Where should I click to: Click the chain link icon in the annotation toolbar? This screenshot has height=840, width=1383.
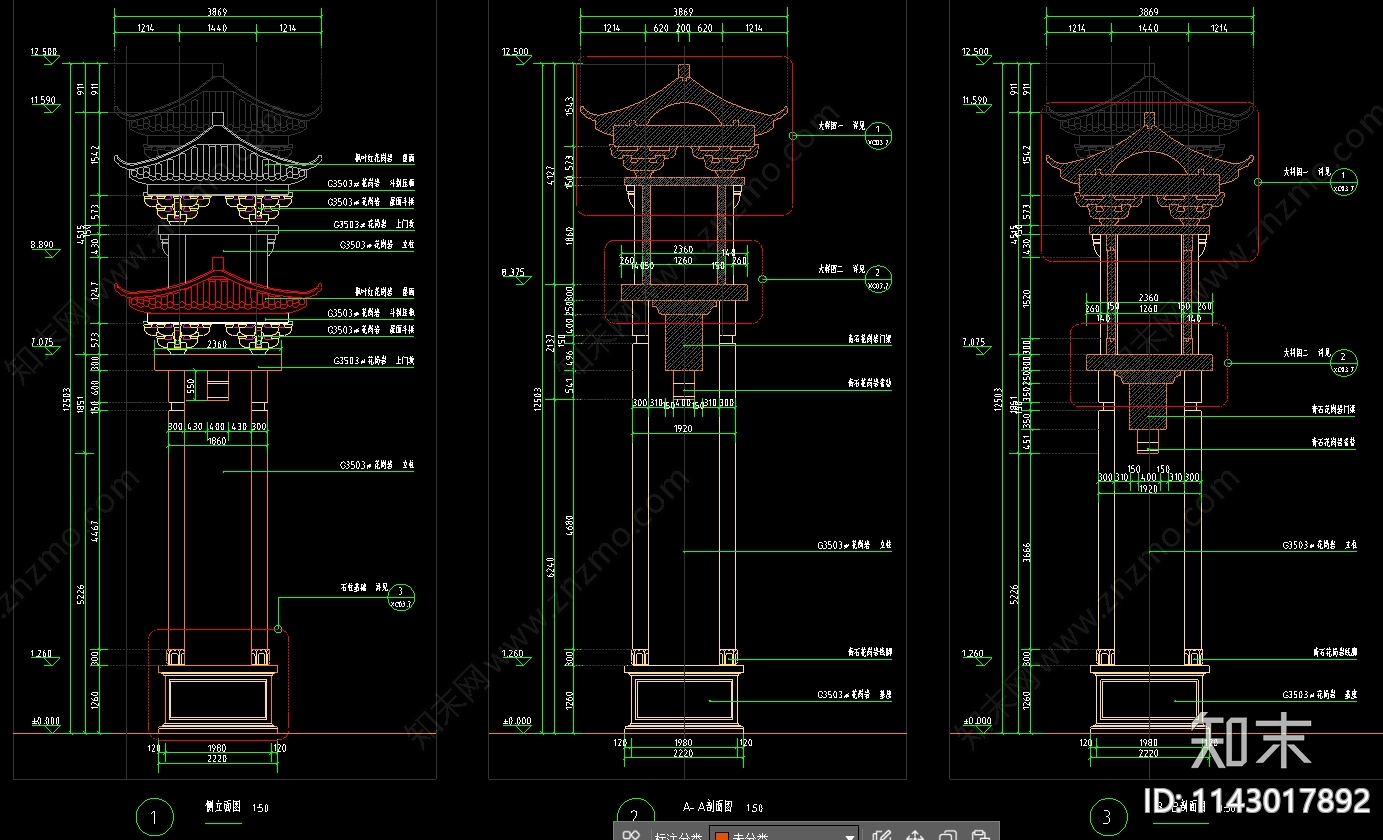(631, 835)
